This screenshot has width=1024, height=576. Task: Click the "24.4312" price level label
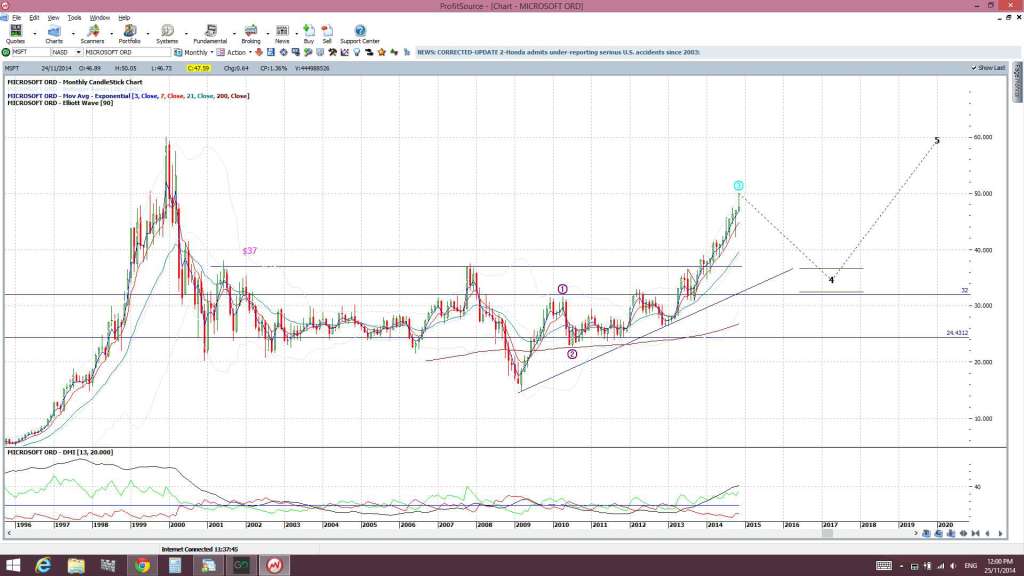pyautogui.click(x=957, y=333)
